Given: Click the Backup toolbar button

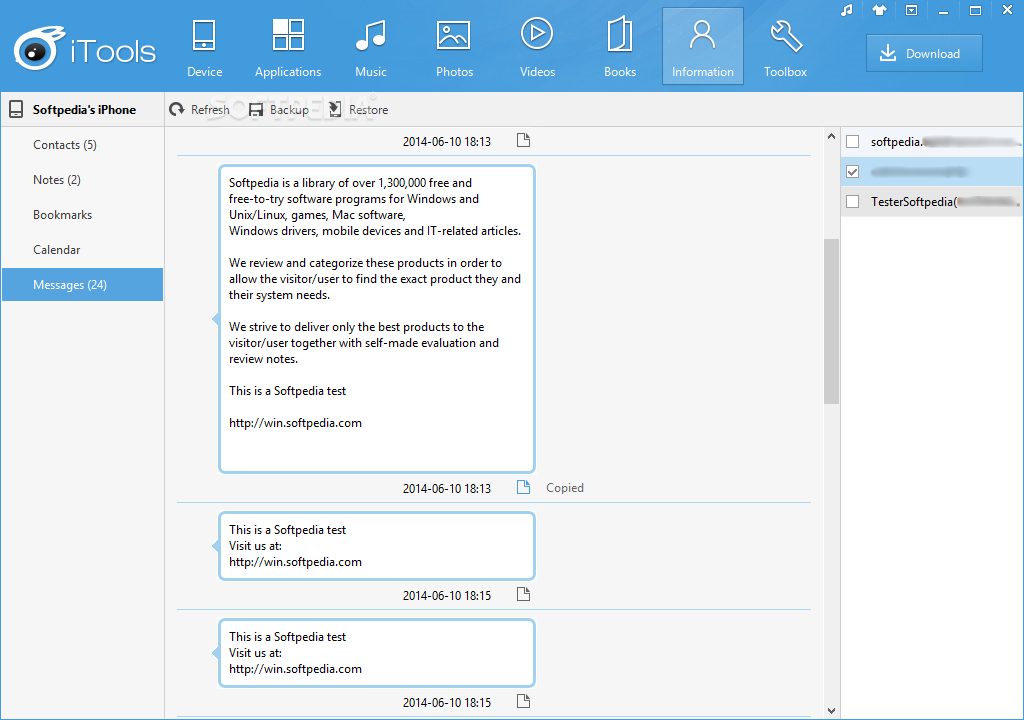Looking at the screenshot, I should click(x=279, y=110).
